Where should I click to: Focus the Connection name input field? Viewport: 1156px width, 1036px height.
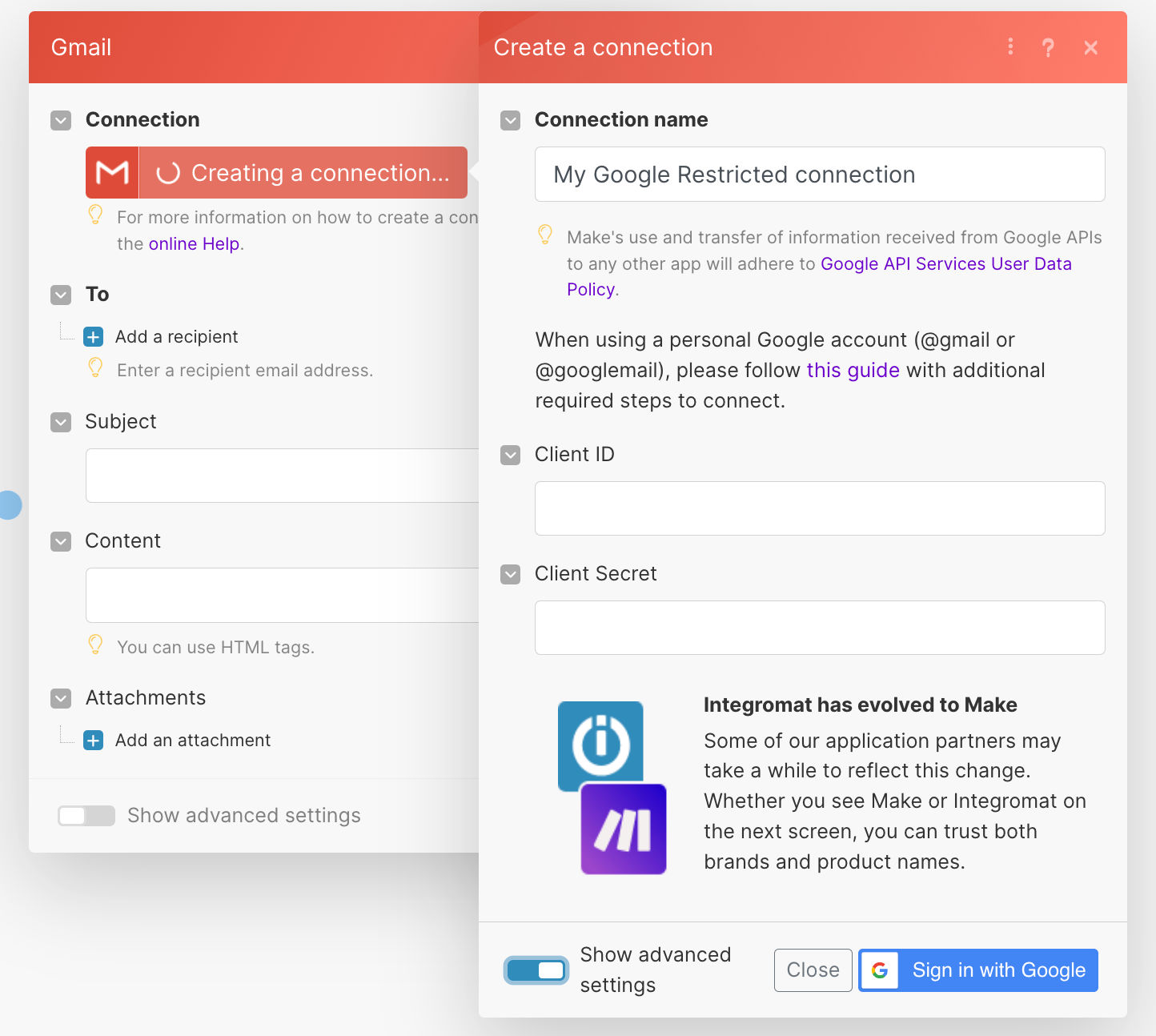pyautogui.click(x=820, y=174)
